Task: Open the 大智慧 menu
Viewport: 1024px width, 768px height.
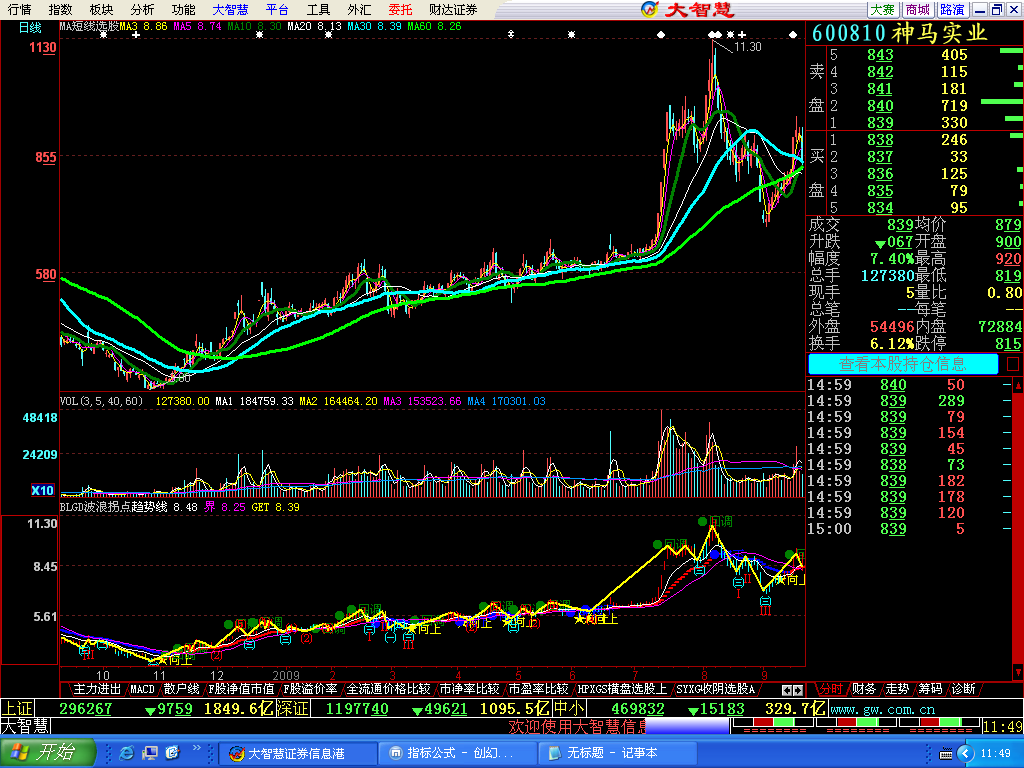Action: [x=230, y=10]
